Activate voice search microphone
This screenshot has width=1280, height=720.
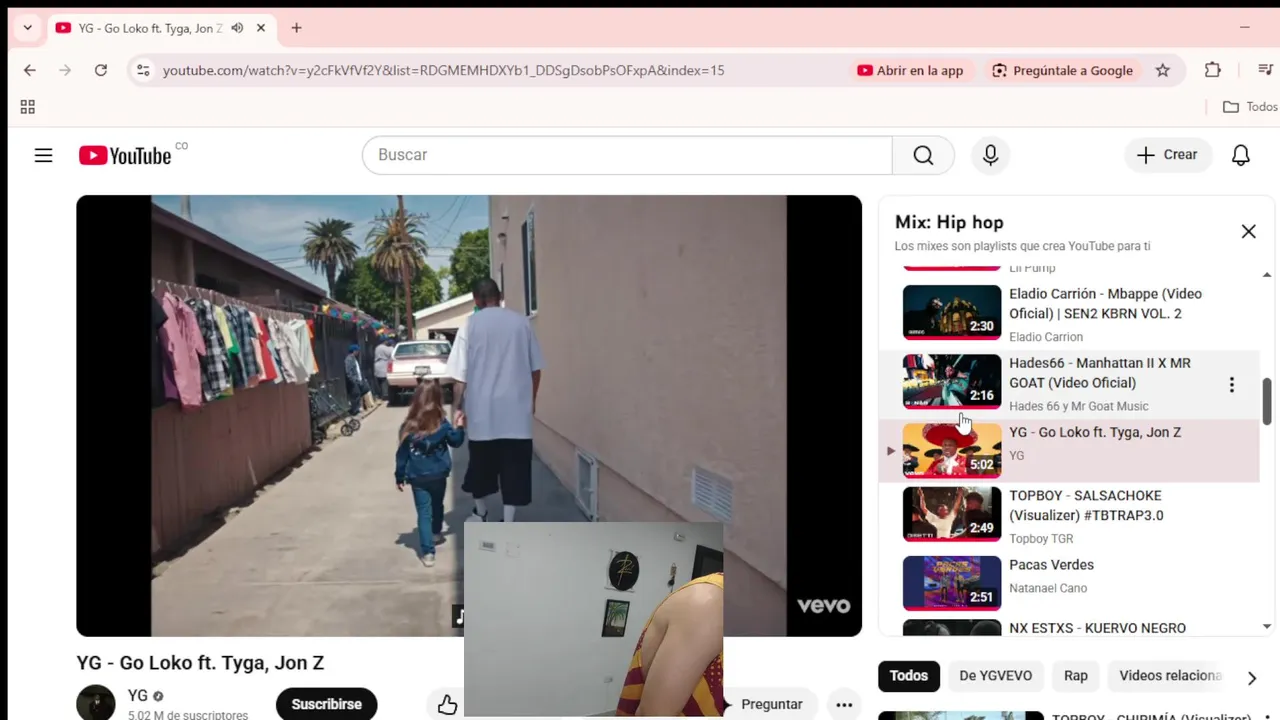pyautogui.click(x=990, y=155)
